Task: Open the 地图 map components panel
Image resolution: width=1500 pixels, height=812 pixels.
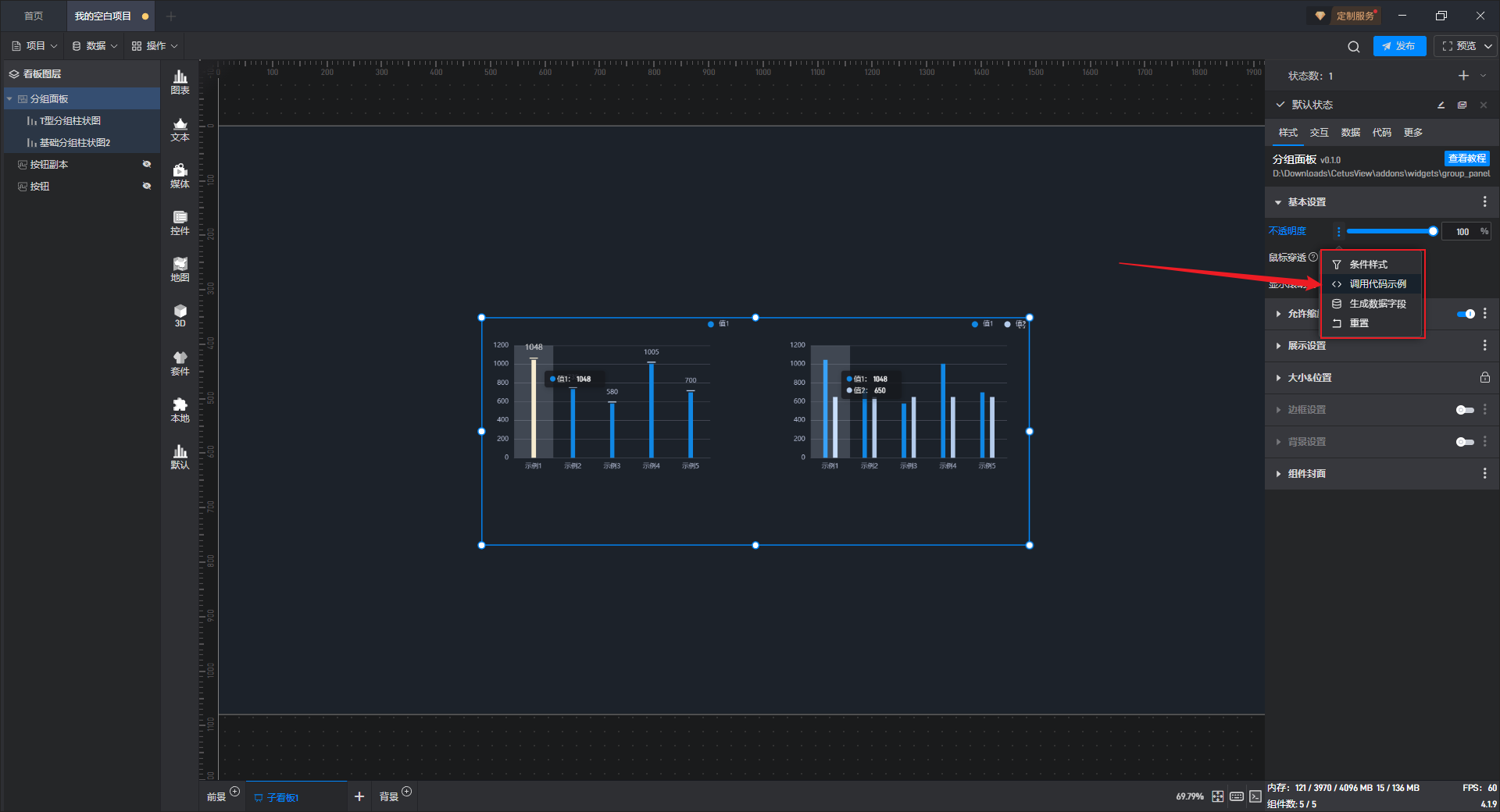Action: click(180, 269)
